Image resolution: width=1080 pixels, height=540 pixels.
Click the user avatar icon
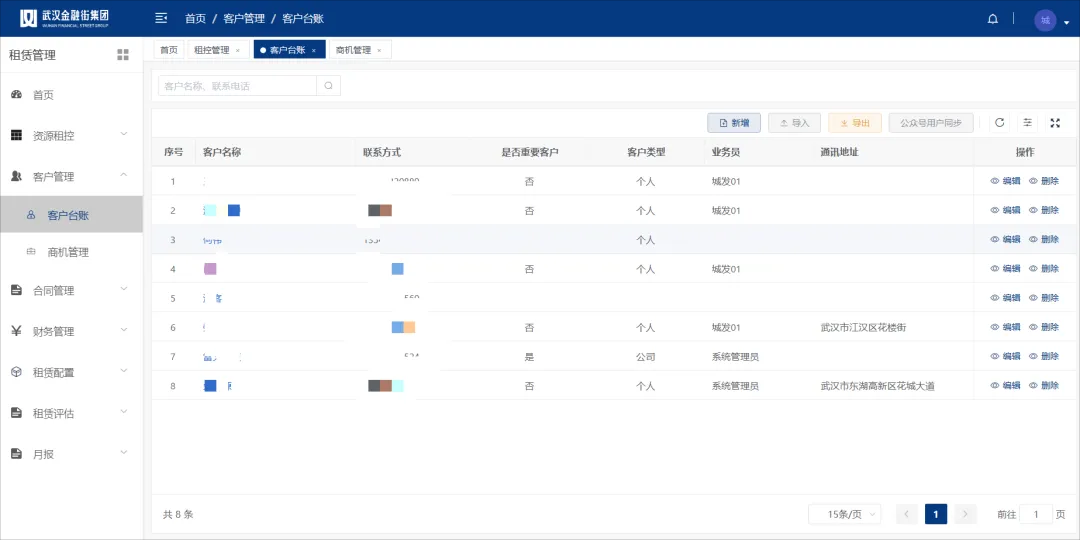1045,20
